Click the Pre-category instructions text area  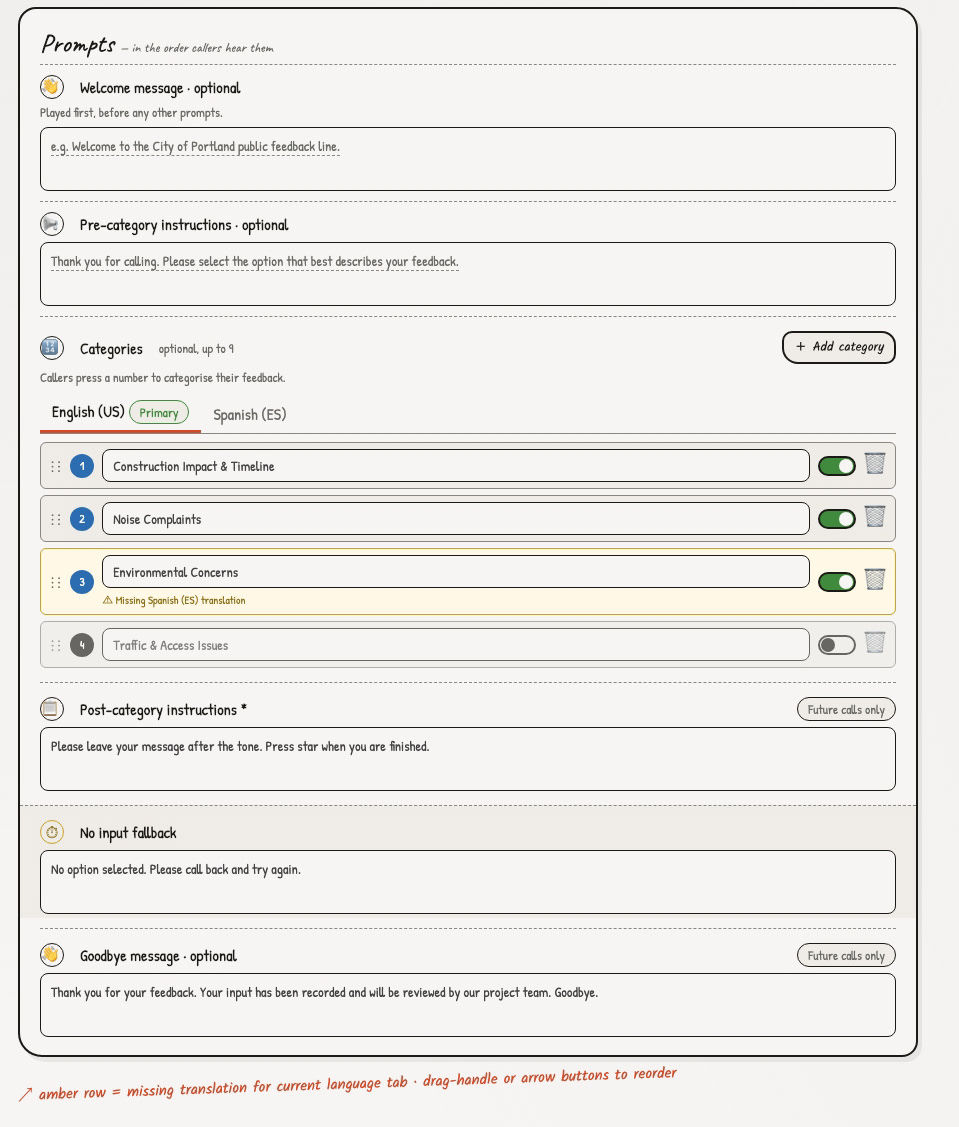[x=467, y=274]
